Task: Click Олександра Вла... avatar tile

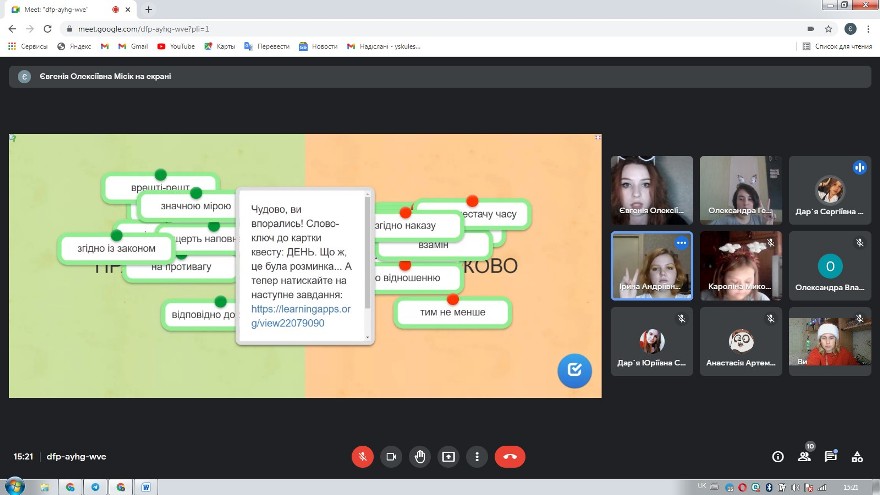Action: [829, 266]
